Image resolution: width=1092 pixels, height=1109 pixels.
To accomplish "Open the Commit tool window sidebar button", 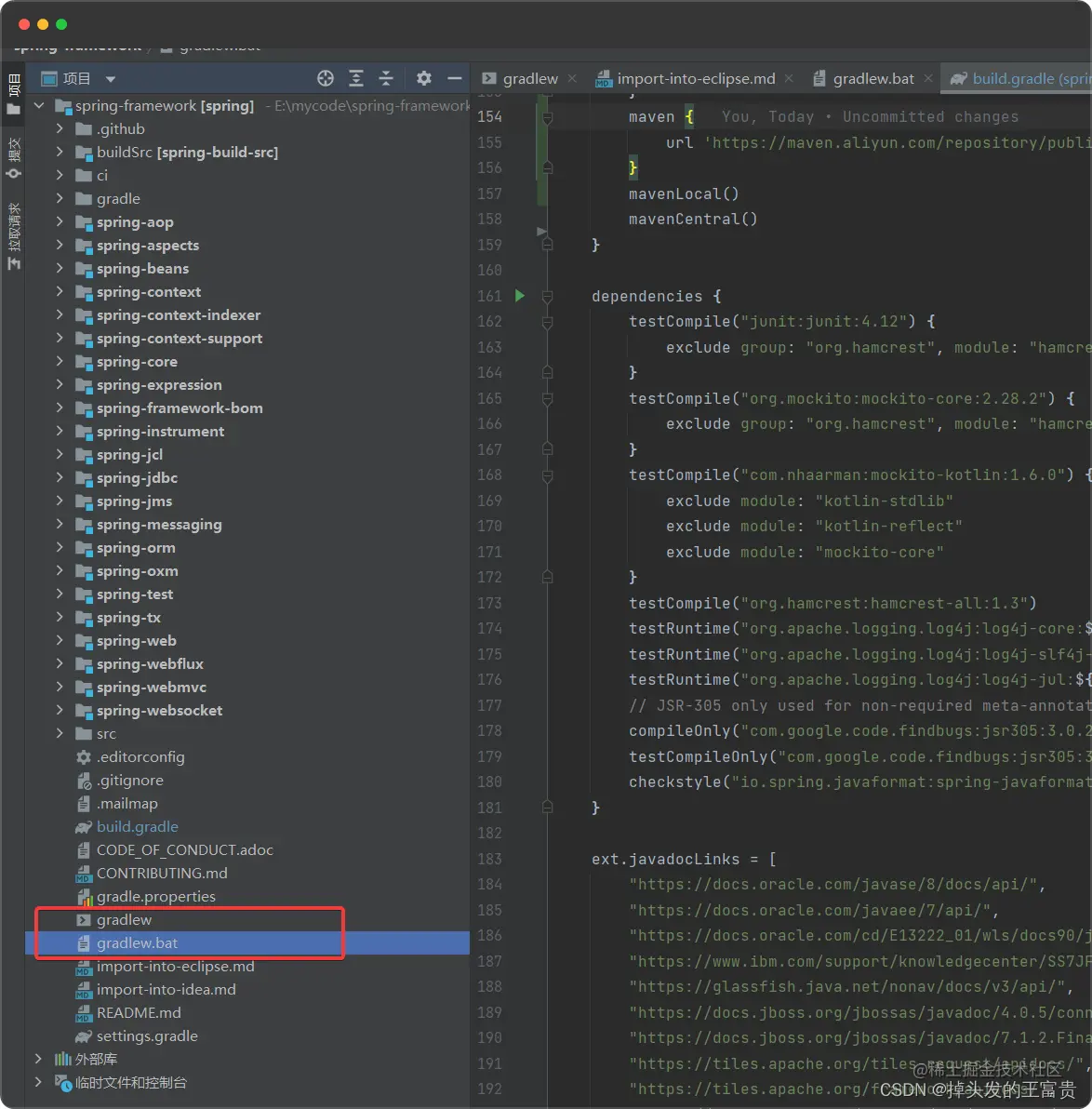I will 13,158.
